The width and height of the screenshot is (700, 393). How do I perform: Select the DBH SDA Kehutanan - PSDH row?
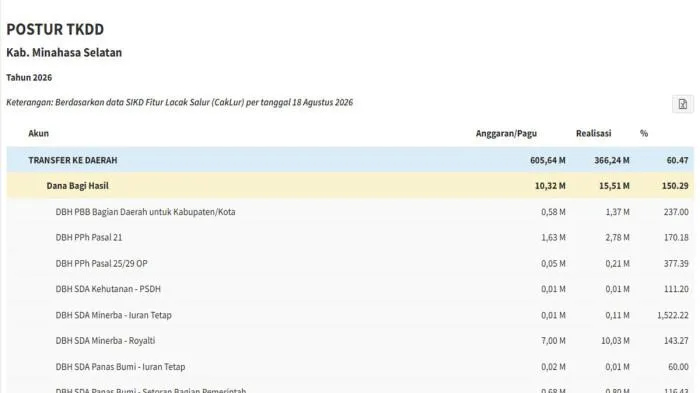350,289
